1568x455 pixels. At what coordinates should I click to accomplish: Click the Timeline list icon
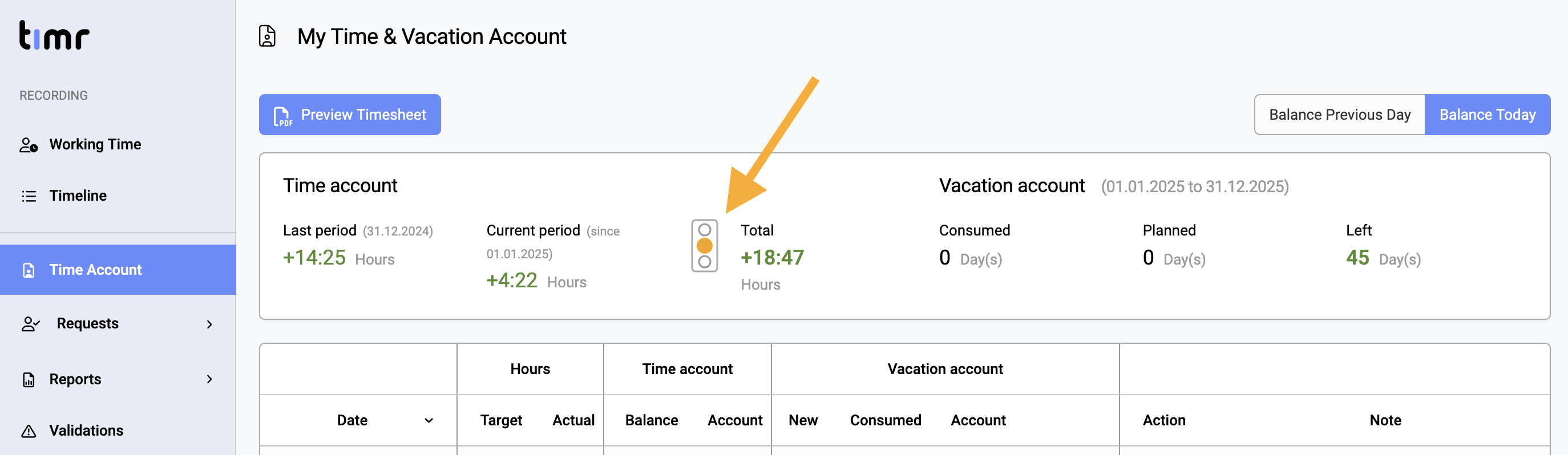(x=29, y=196)
